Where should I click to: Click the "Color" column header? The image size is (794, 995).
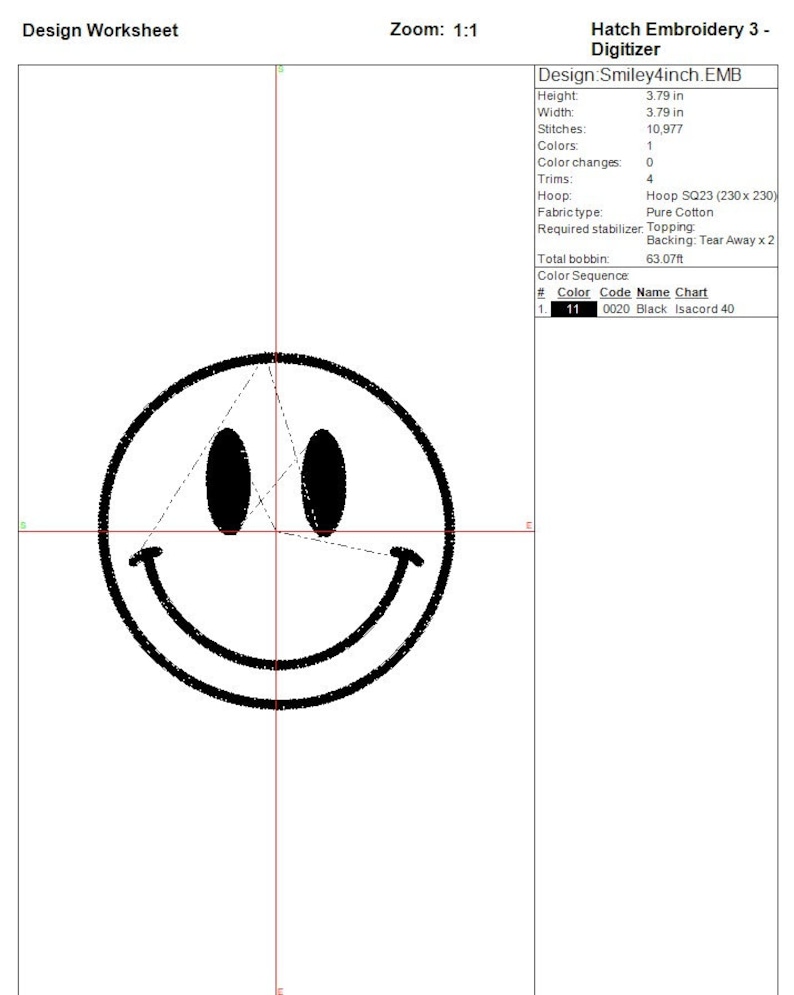coord(574,293)
